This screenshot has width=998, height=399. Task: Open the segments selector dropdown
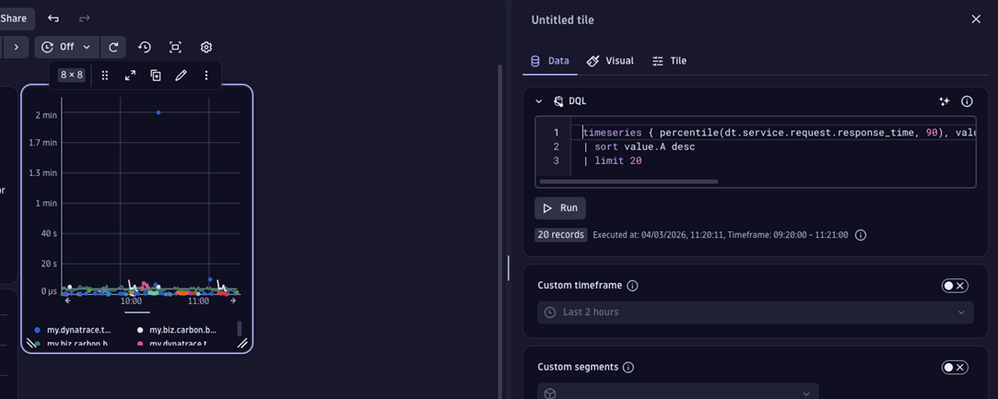(678, 393)
